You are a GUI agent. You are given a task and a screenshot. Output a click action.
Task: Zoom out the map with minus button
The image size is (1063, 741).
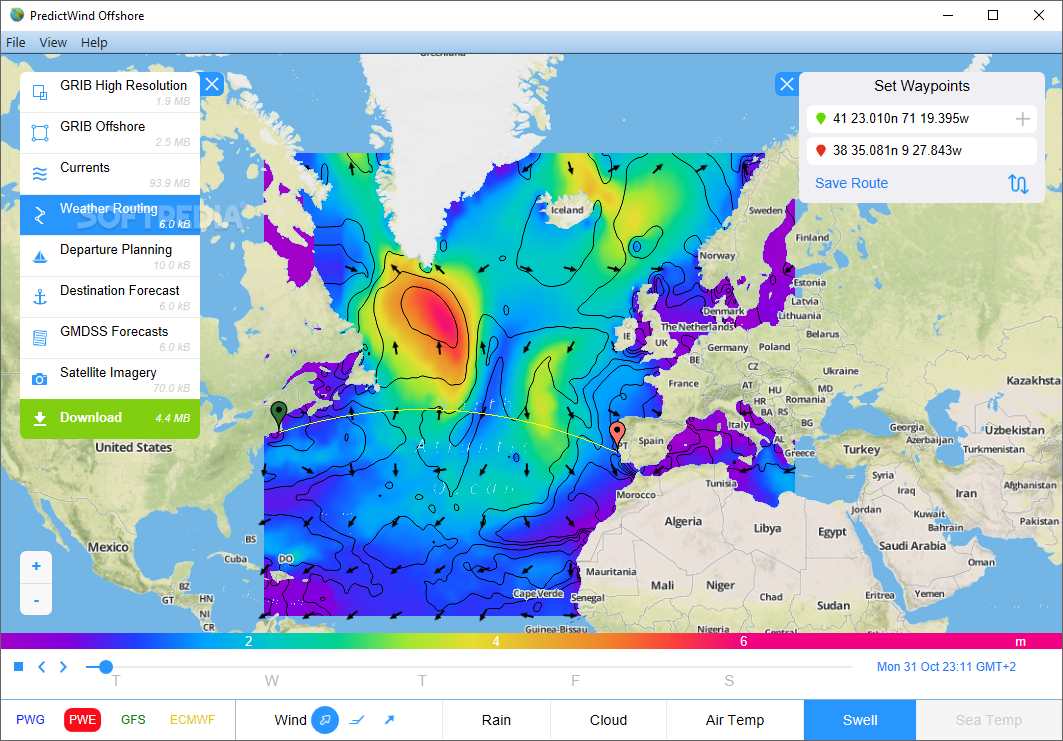tap(36, 600)
